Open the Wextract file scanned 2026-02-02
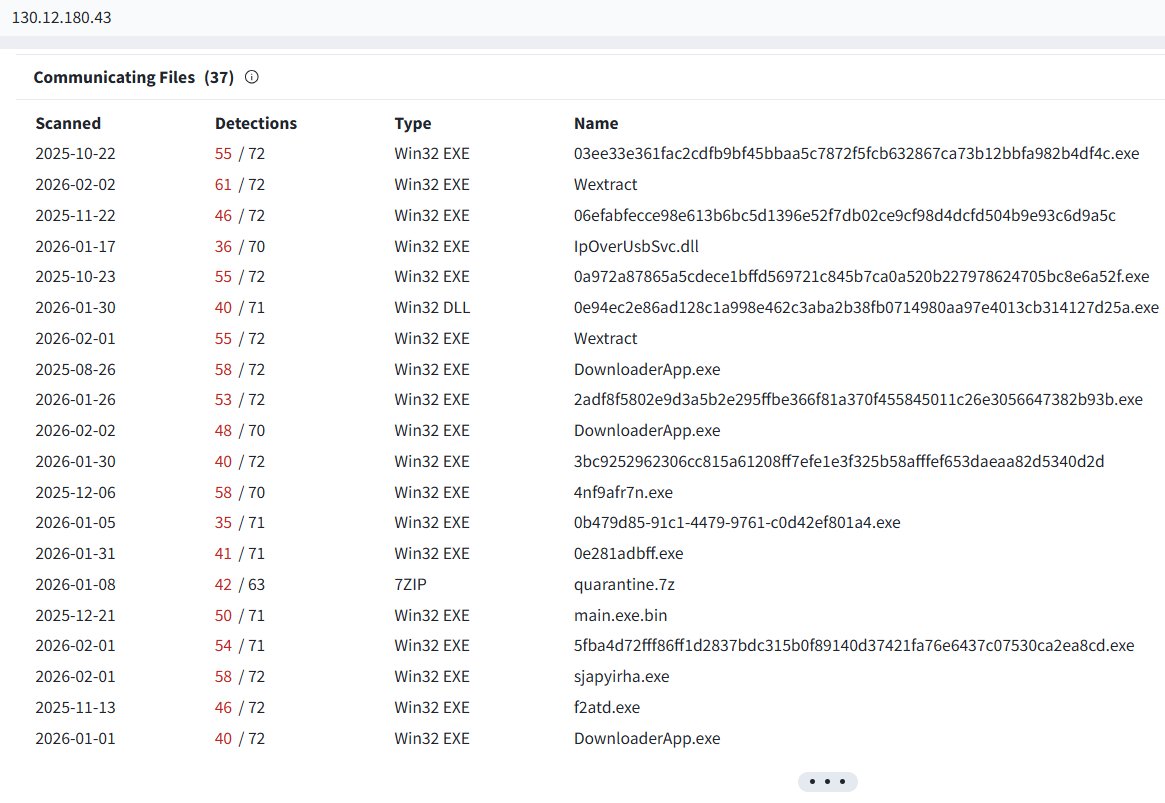This screenshot has height=803, width=1165. tap(606, 184)
